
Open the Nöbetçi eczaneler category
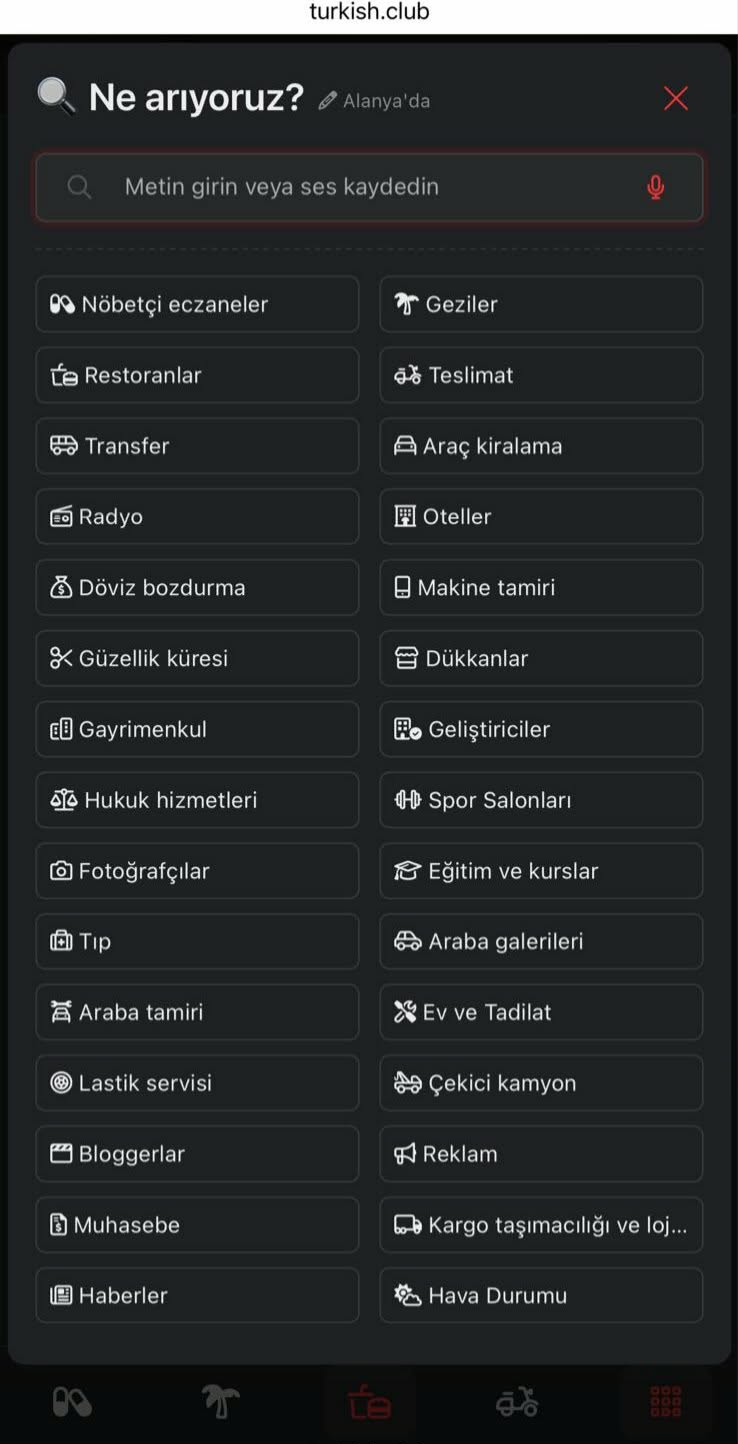[x=197, y=304]
